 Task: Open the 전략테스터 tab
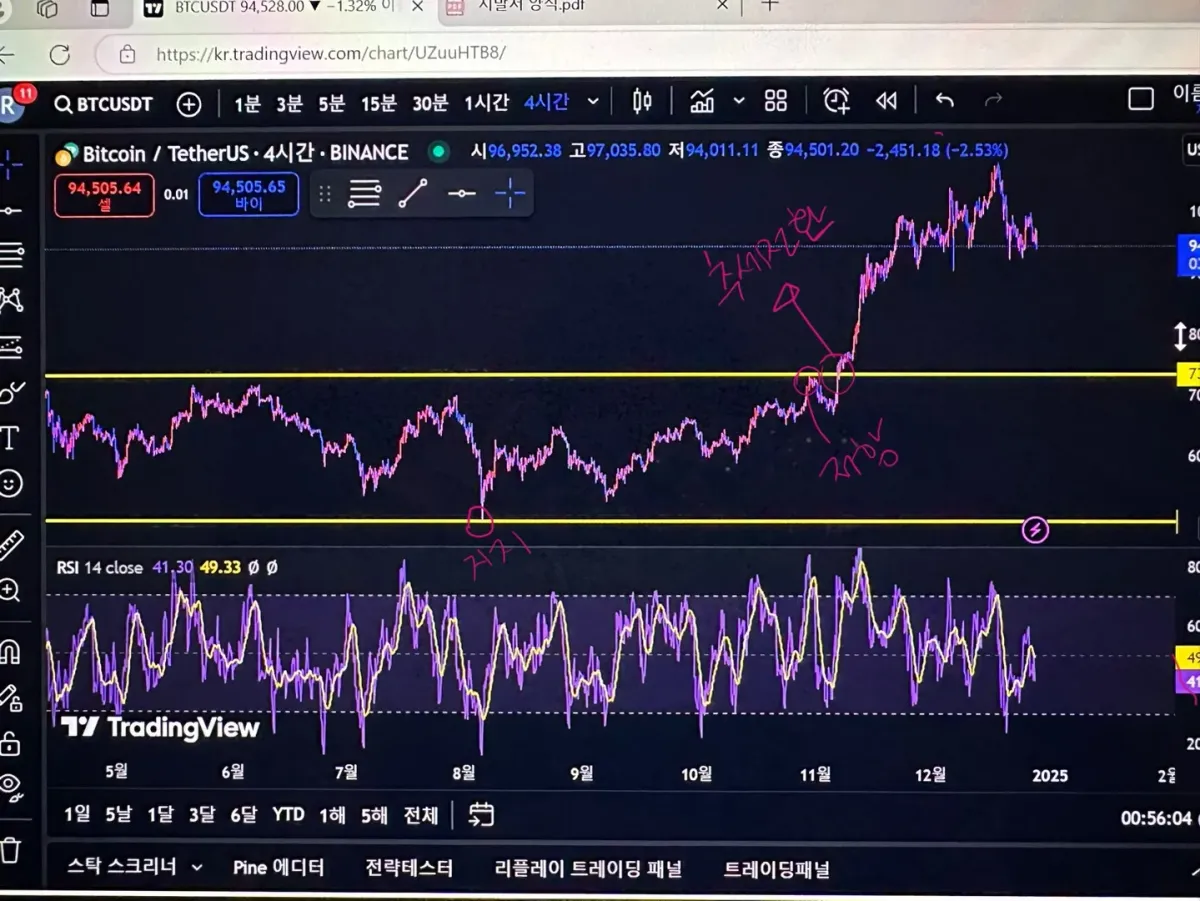pos(409,868)
